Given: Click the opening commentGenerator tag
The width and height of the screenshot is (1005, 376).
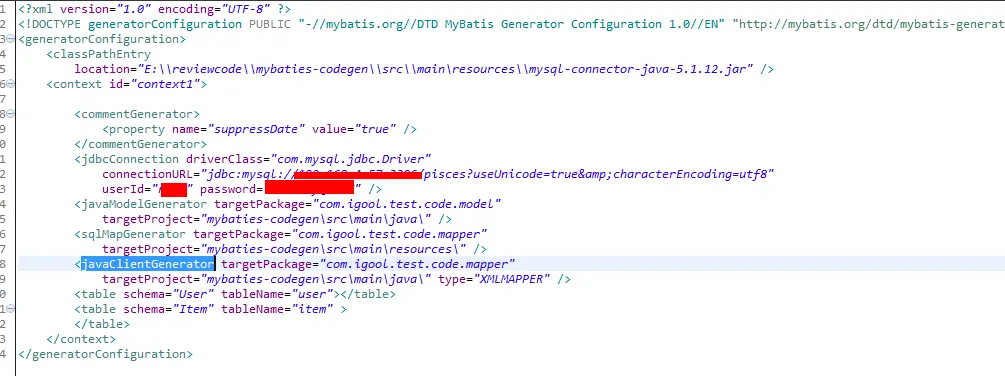Looking at the screenshot, I should (137, 114).
